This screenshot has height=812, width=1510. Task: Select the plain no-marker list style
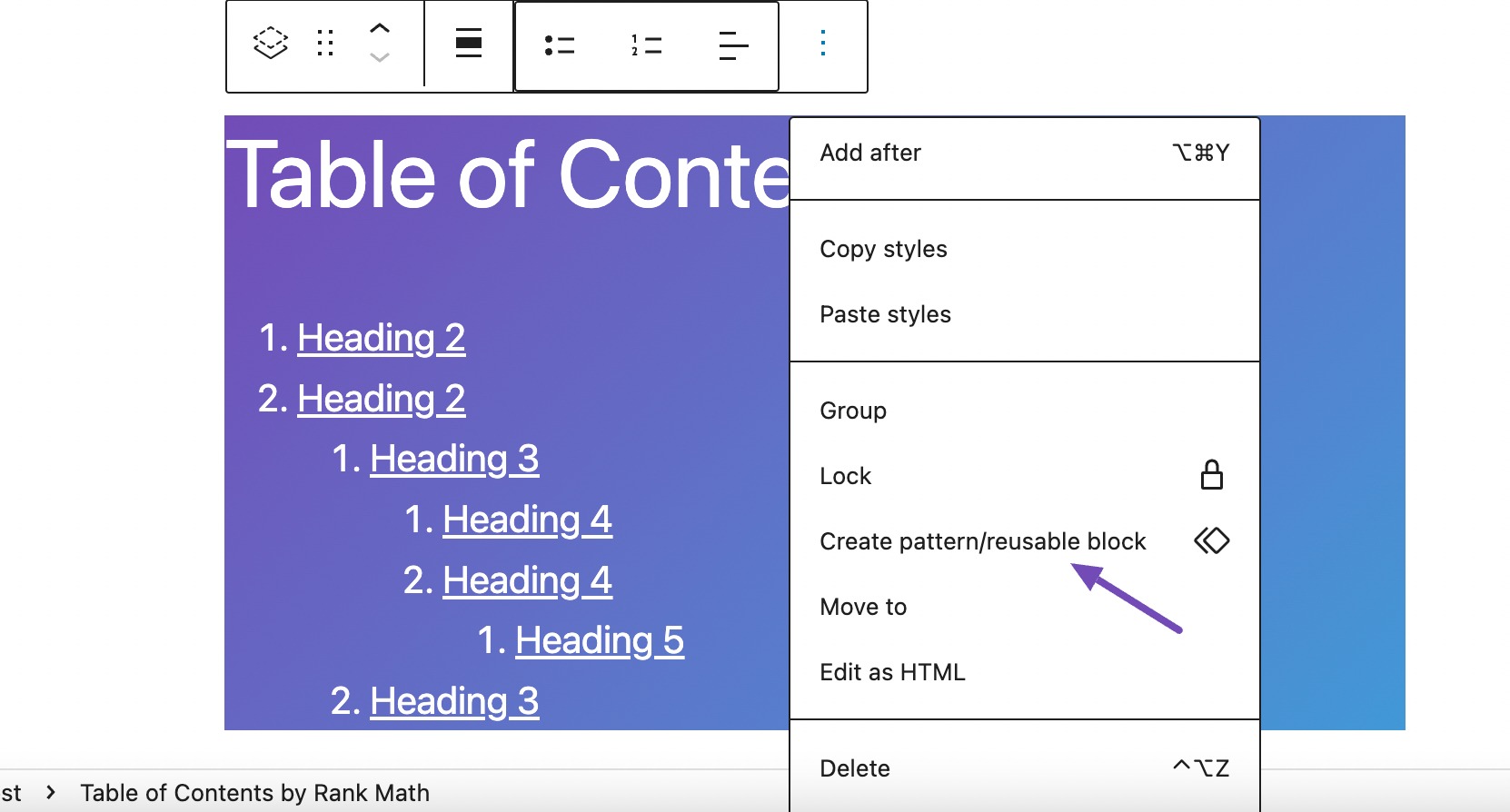pos(732,45)
